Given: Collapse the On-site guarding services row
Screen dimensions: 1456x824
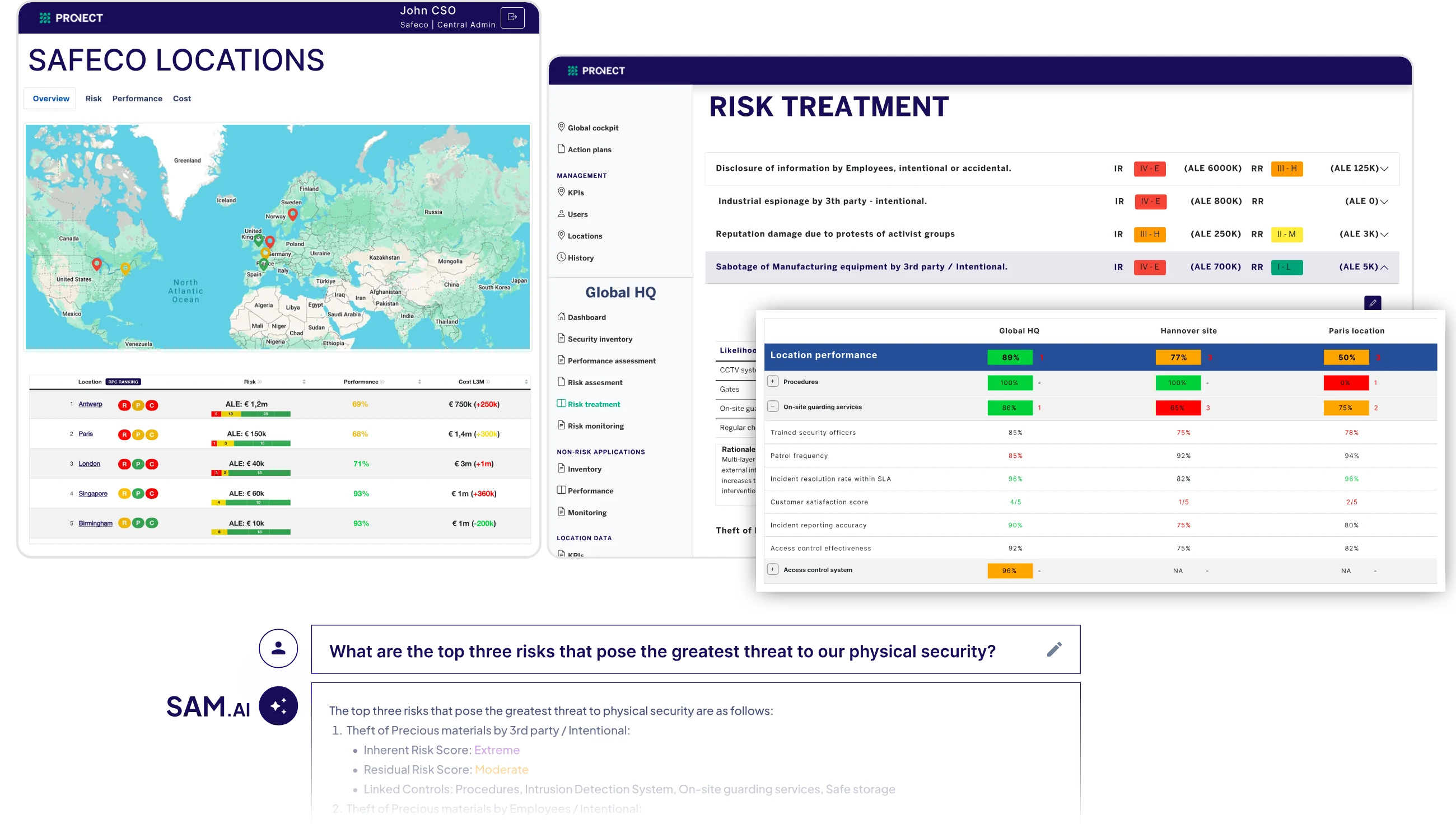Looking at the screenshot, I should click(772, 406).
